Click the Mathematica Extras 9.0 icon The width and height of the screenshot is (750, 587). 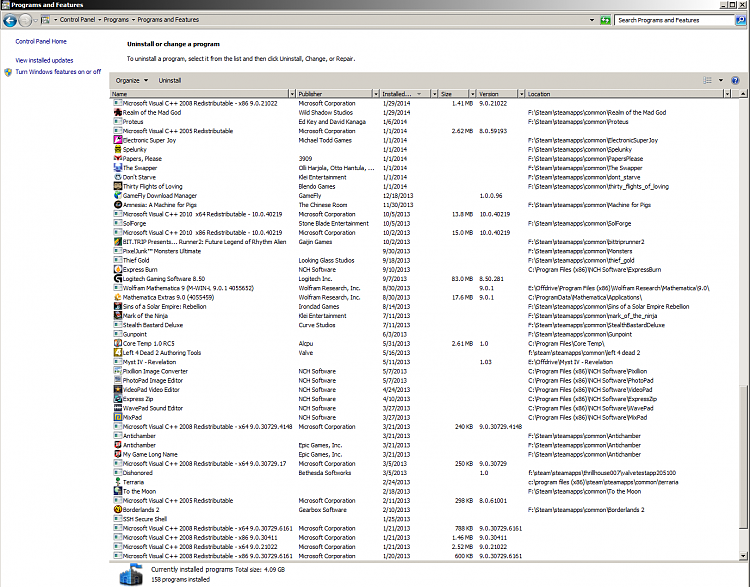point(118,297)
